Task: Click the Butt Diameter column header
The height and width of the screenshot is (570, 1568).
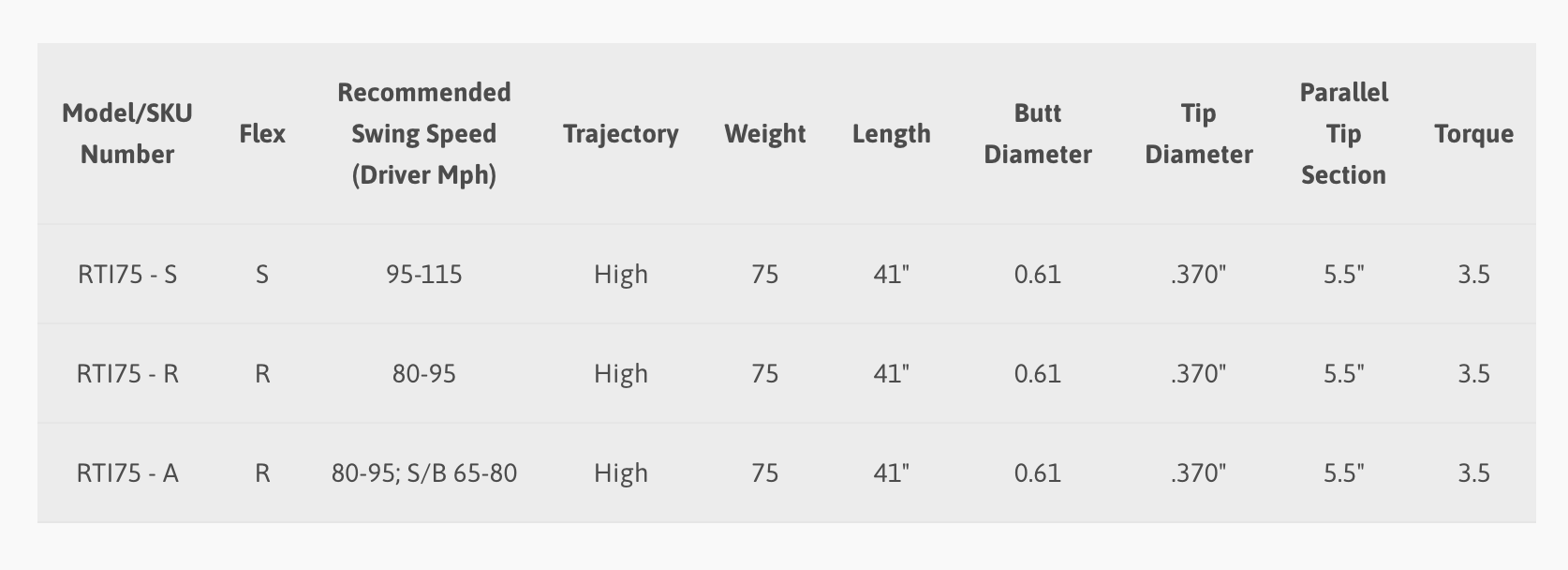Action: click(1038, 133)
